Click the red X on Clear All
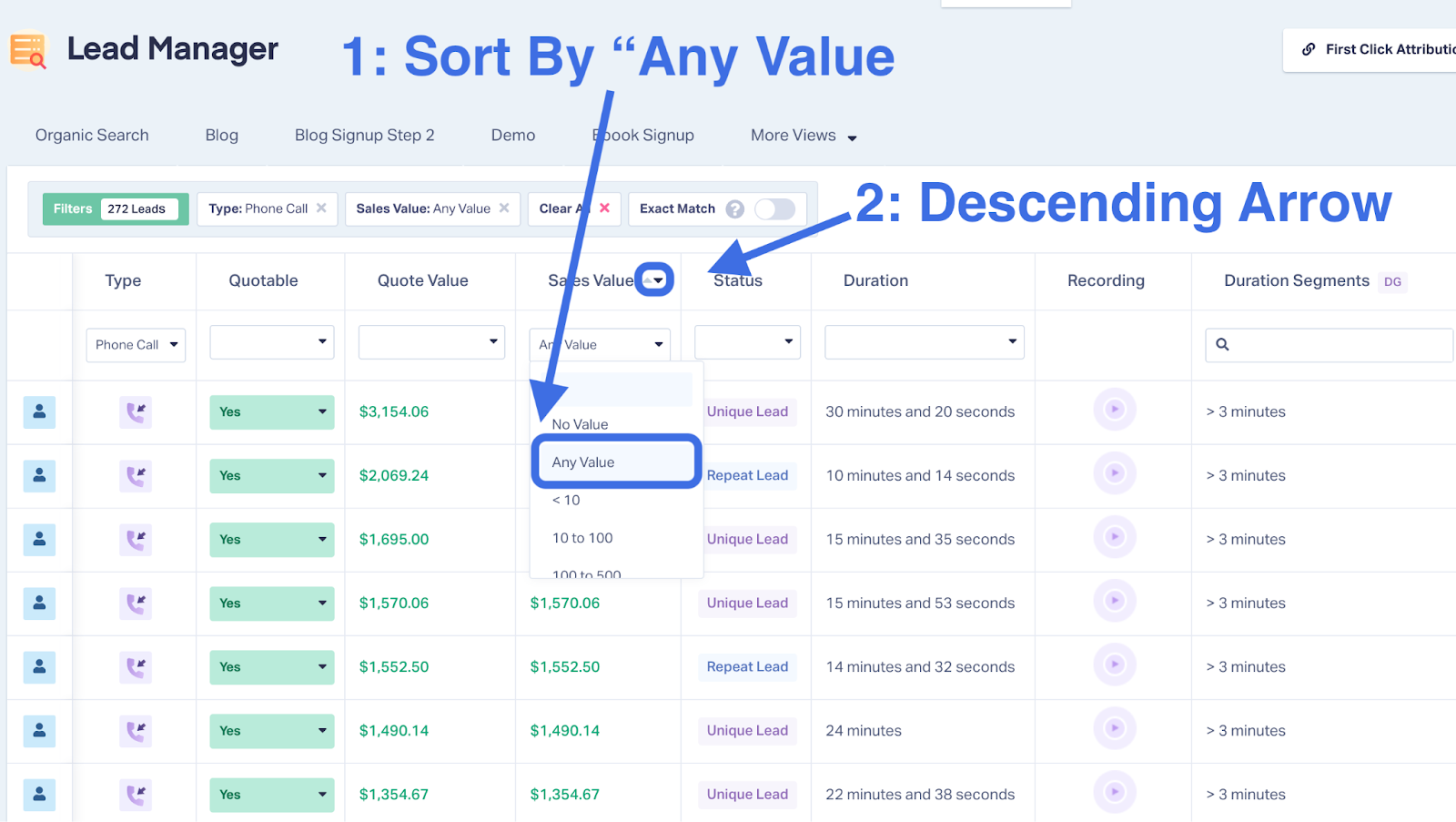Screen dimensions: 1456x822 pyautogui.click(x=604, y=208)
